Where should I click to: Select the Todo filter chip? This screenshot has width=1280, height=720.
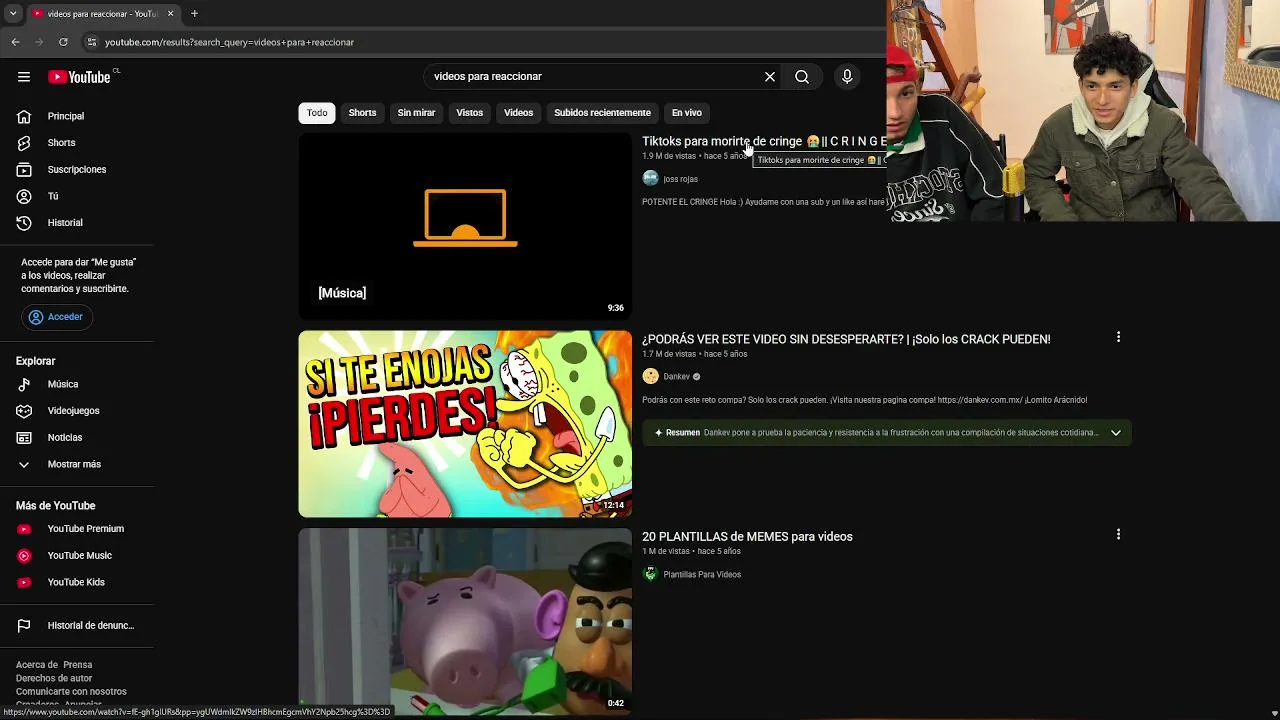click(317, 113)
